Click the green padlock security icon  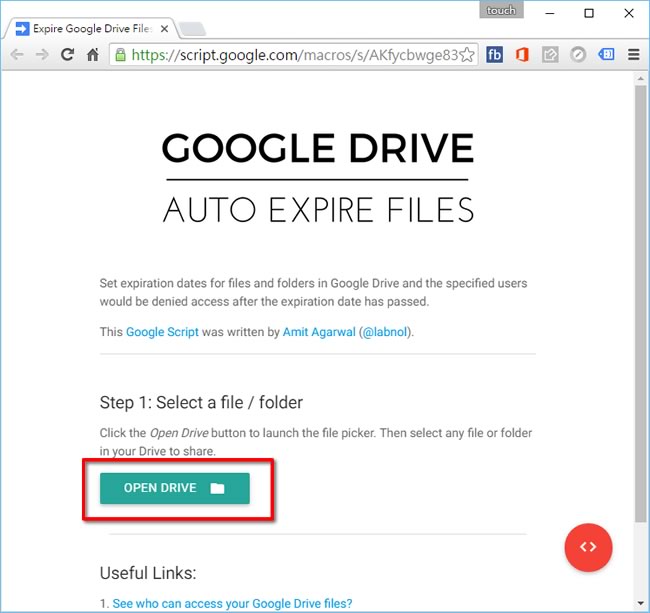coord(120,55)
